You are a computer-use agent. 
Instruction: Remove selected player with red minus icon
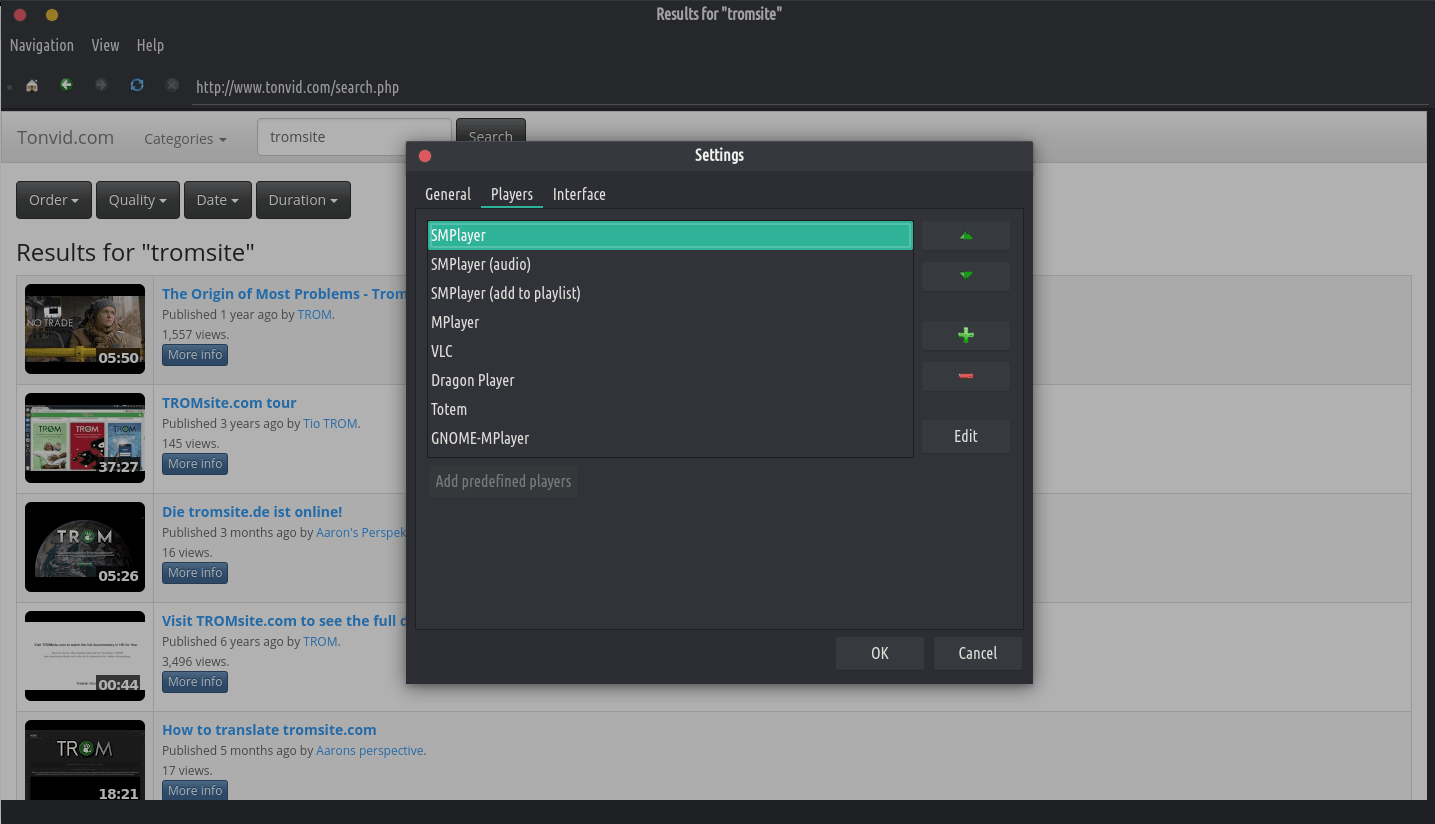(x=965, y=376)
